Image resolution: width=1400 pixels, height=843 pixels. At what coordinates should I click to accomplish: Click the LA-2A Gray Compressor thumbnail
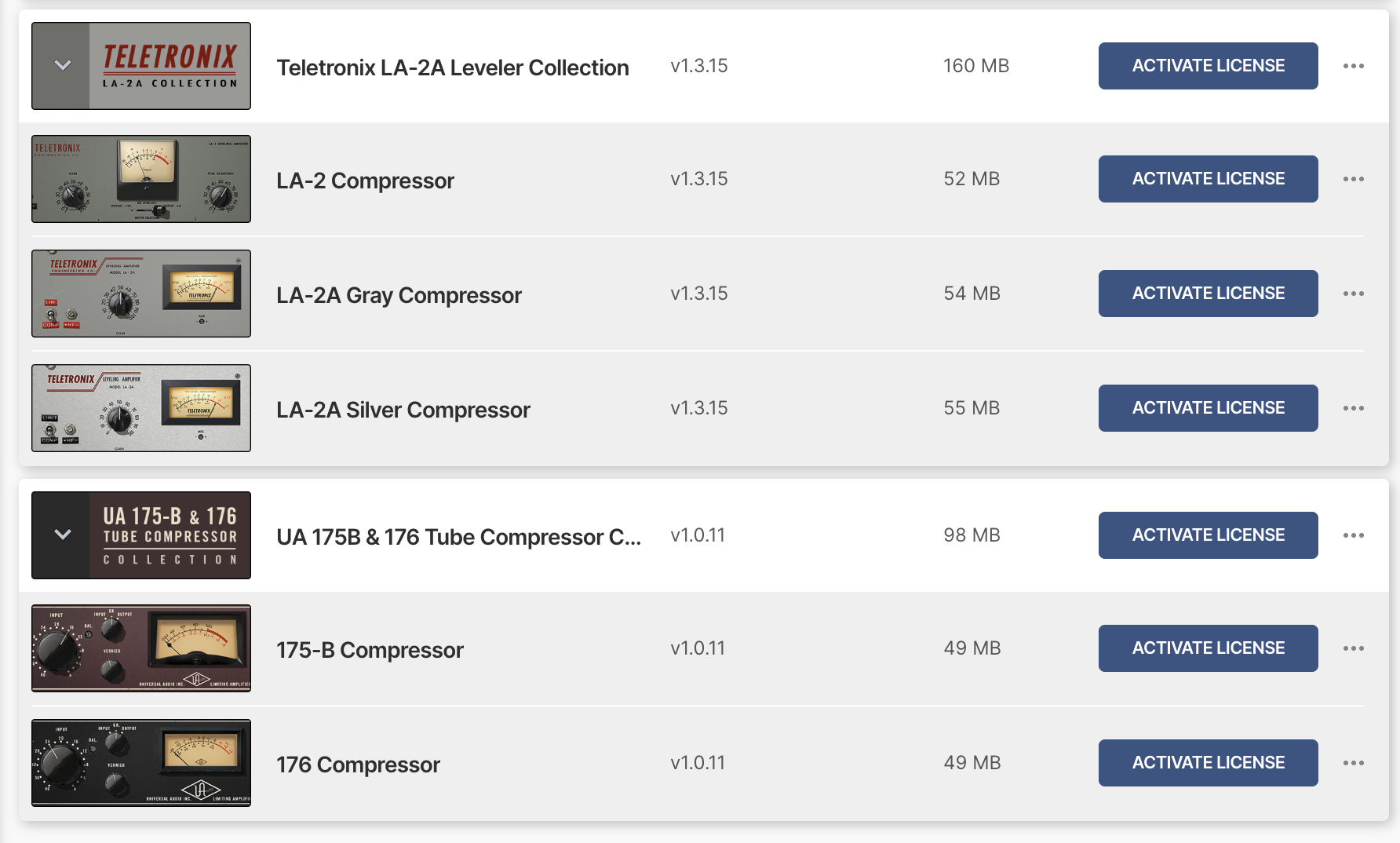[x=141, y=294]
